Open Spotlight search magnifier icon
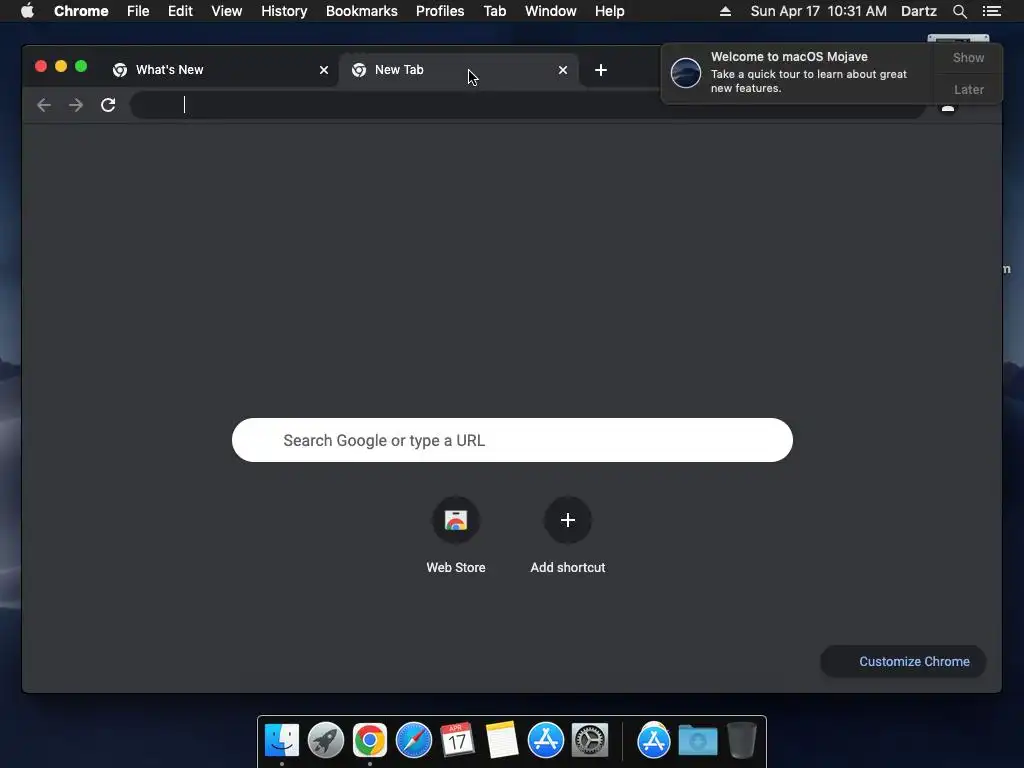 (x=959, y=11)
